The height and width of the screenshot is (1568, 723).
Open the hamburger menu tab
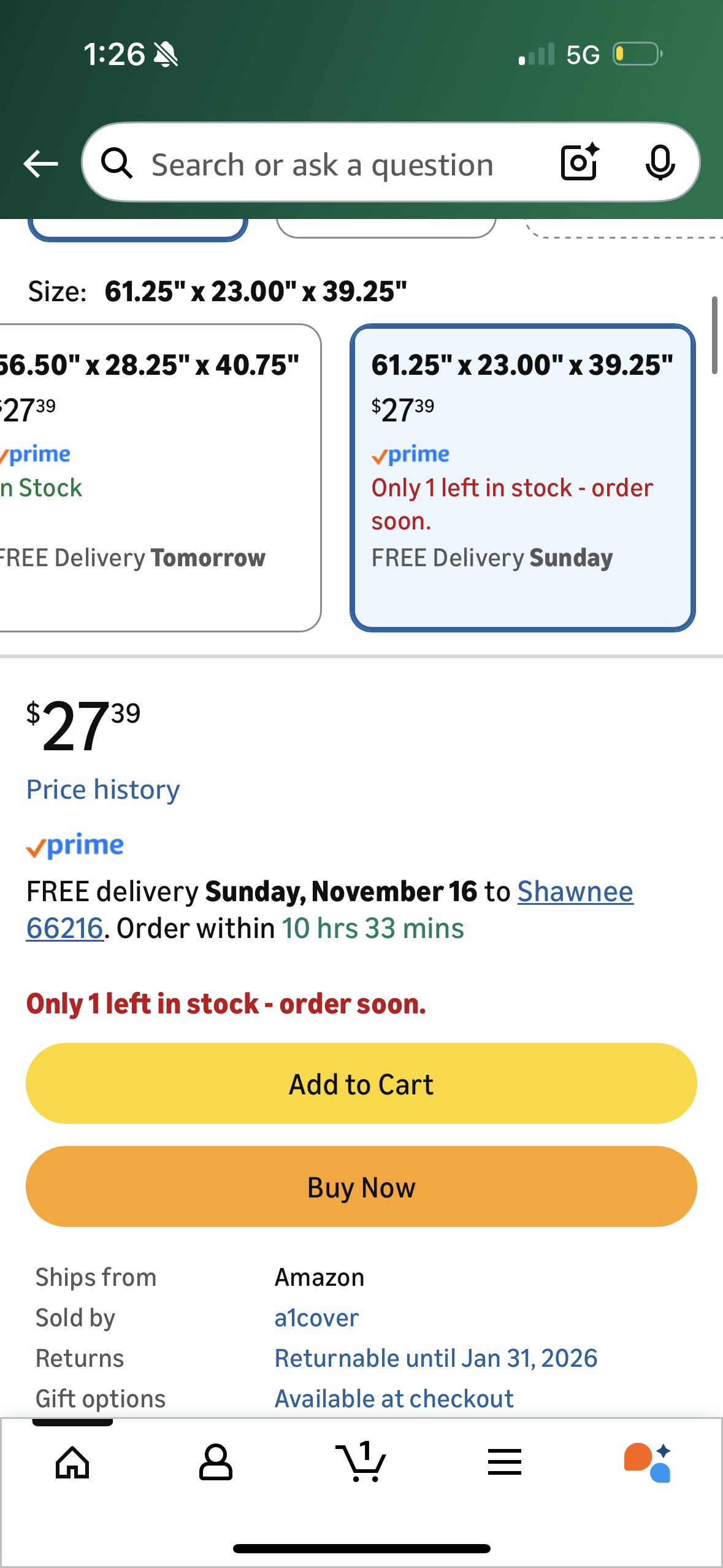(505, 1462)
